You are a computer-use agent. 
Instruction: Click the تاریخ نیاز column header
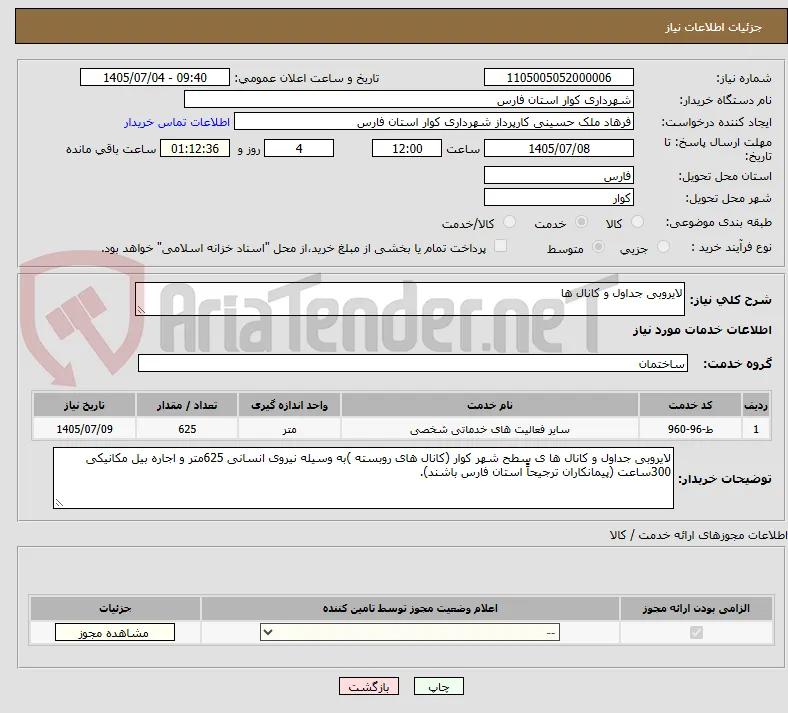84,405
